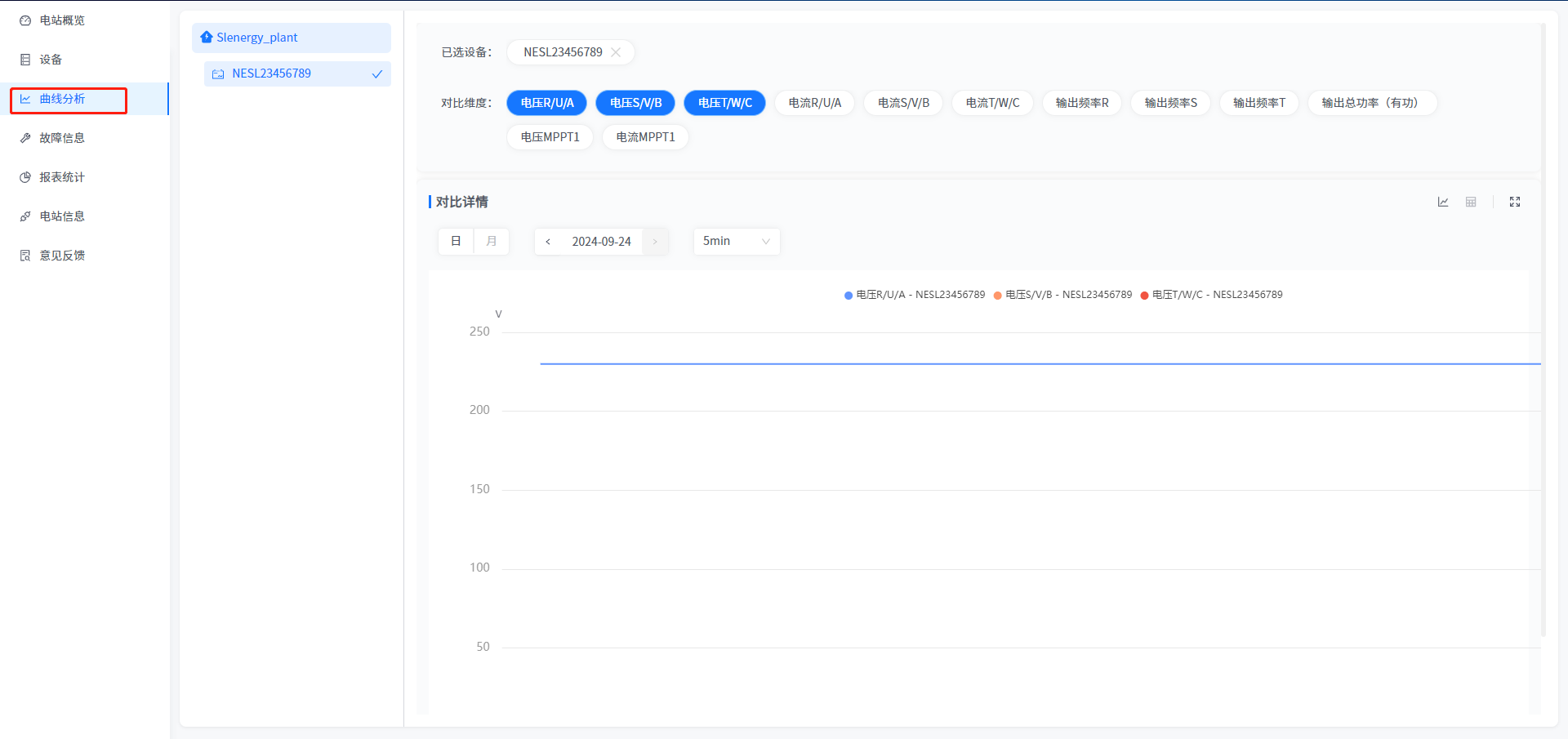Enable 电流R/U/A comparison dimension
The width and height of the screenshot is (1568, 739).
[814, 103]
